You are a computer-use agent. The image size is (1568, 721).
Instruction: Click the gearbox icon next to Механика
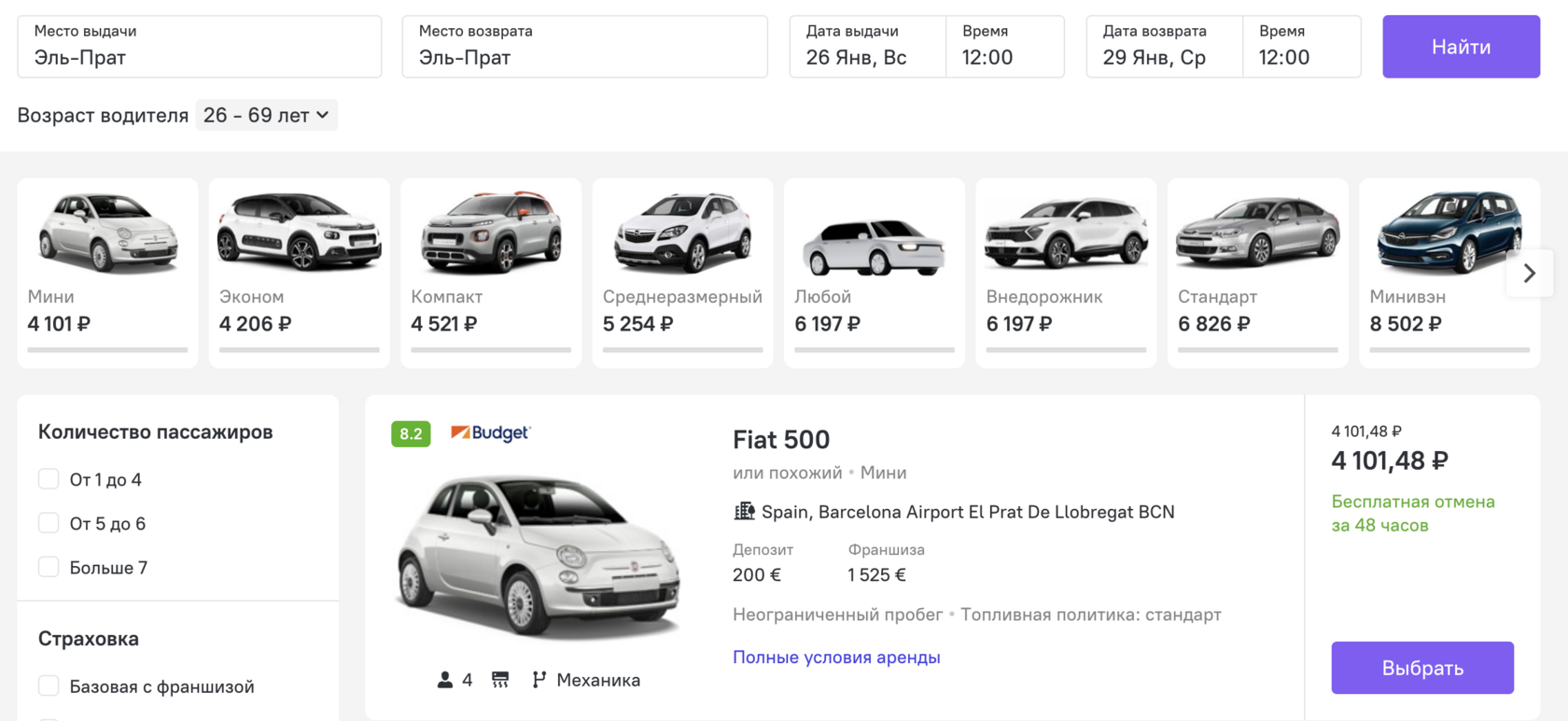539,680
